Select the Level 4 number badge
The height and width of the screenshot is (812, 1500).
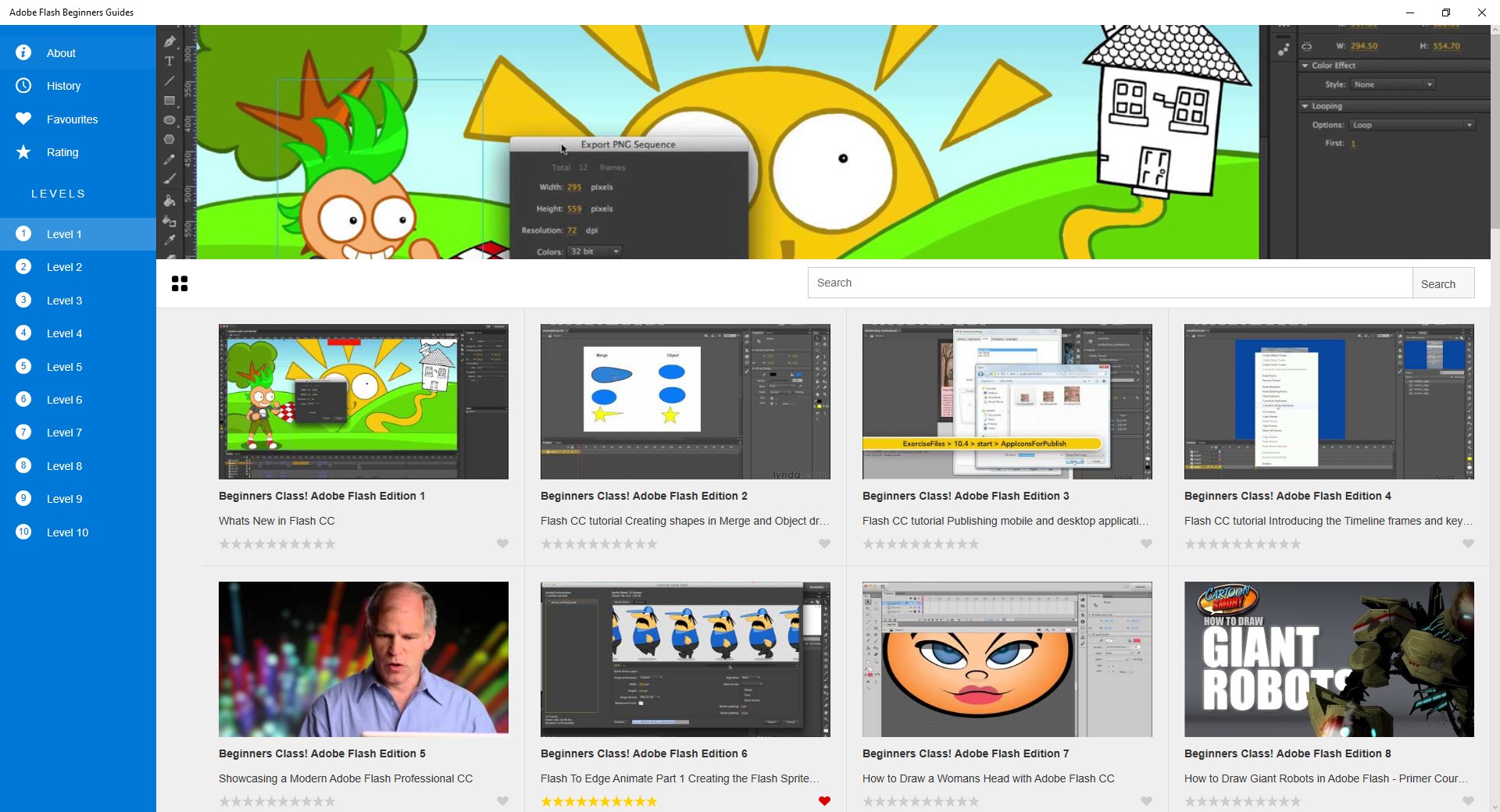pos(23,333)
